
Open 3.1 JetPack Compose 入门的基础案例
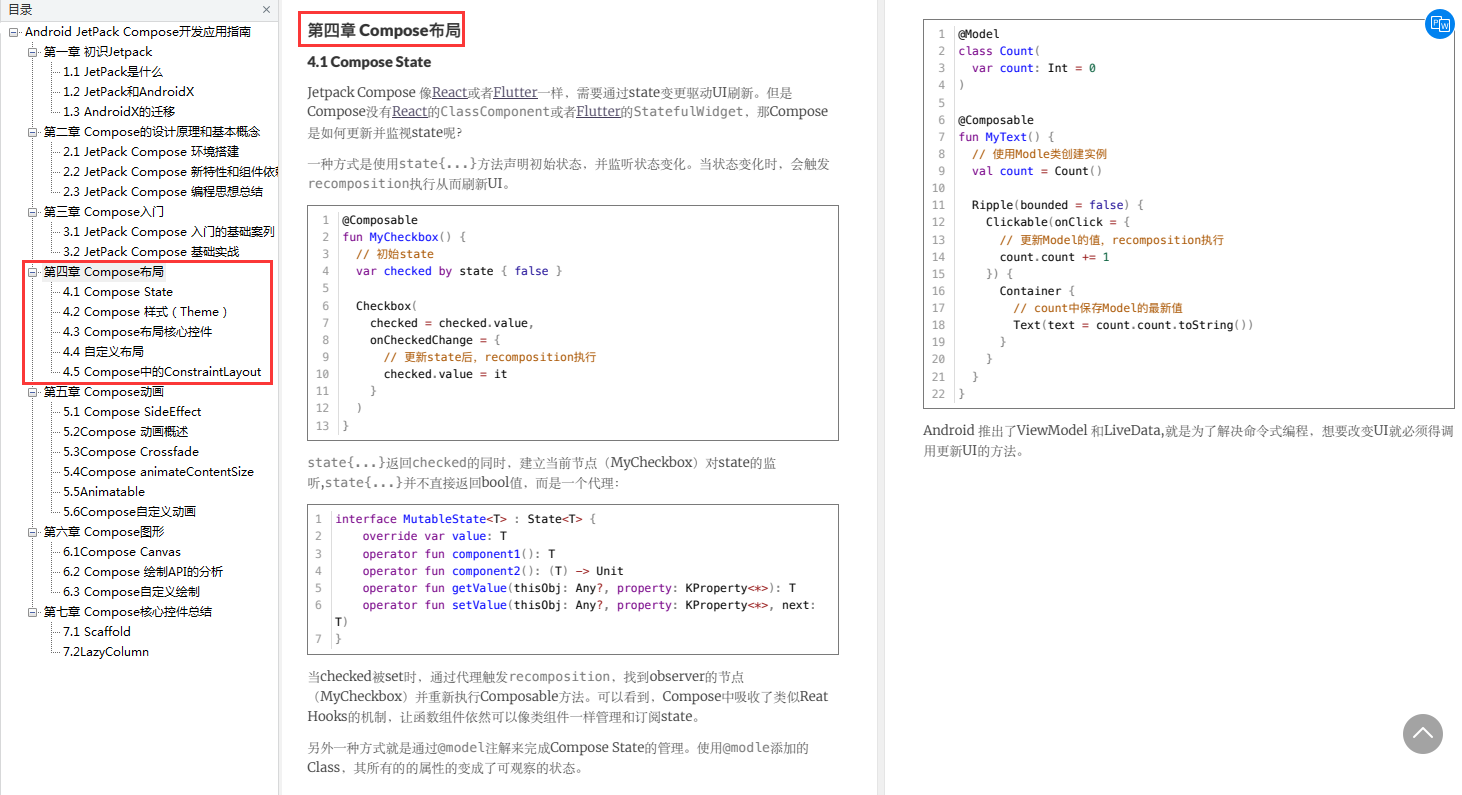(x=168, y=232)
